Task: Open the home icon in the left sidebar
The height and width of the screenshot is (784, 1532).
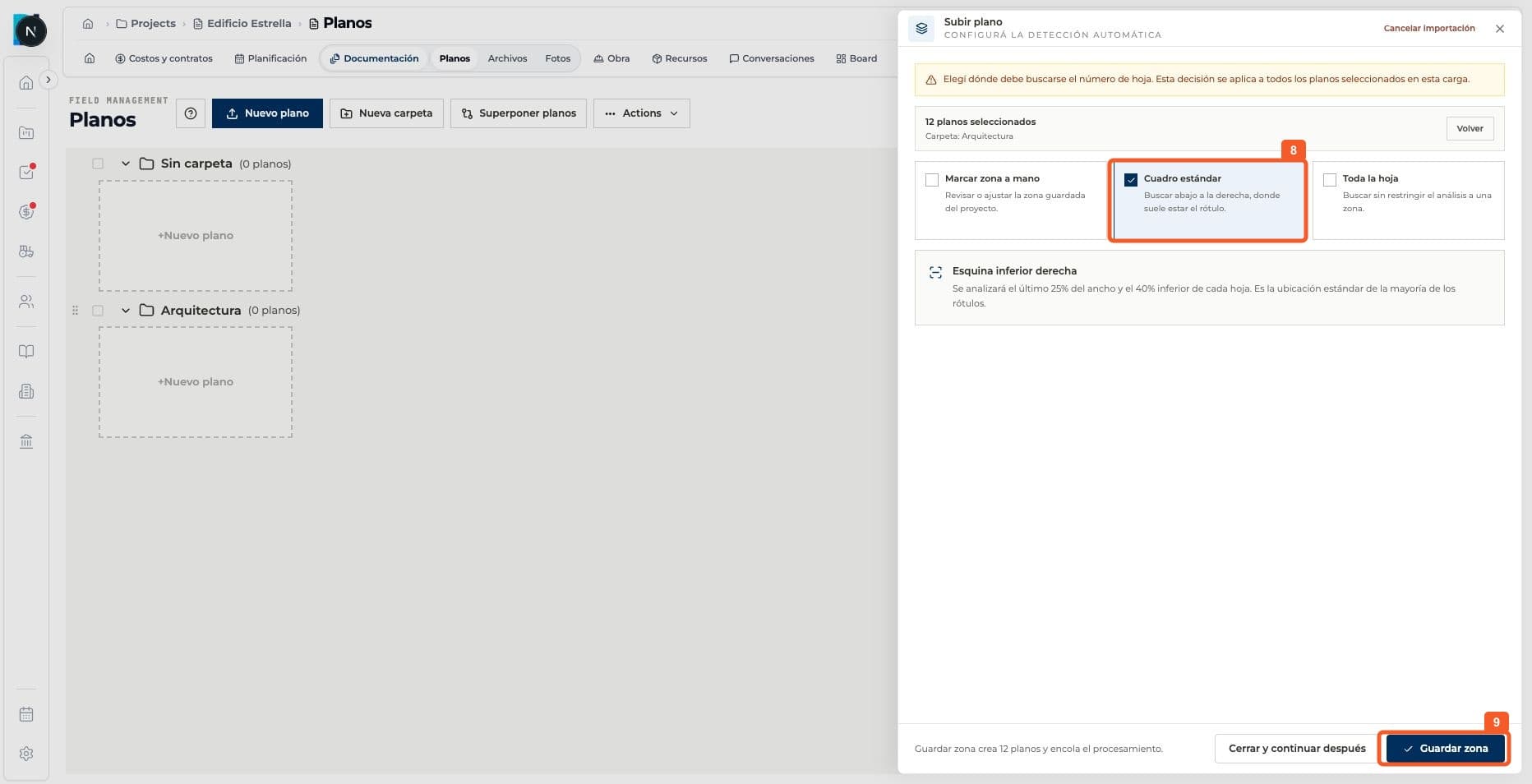Action: coord(26,83)
